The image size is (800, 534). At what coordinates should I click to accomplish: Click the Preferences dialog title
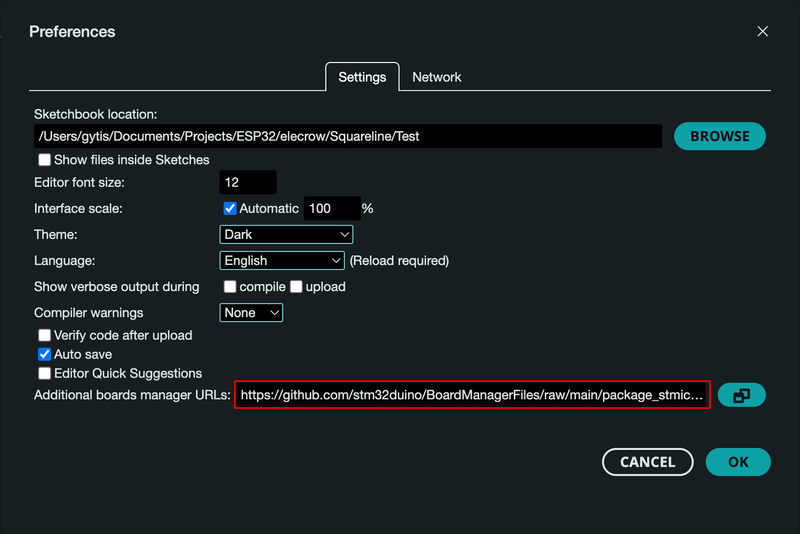(72, 32)
